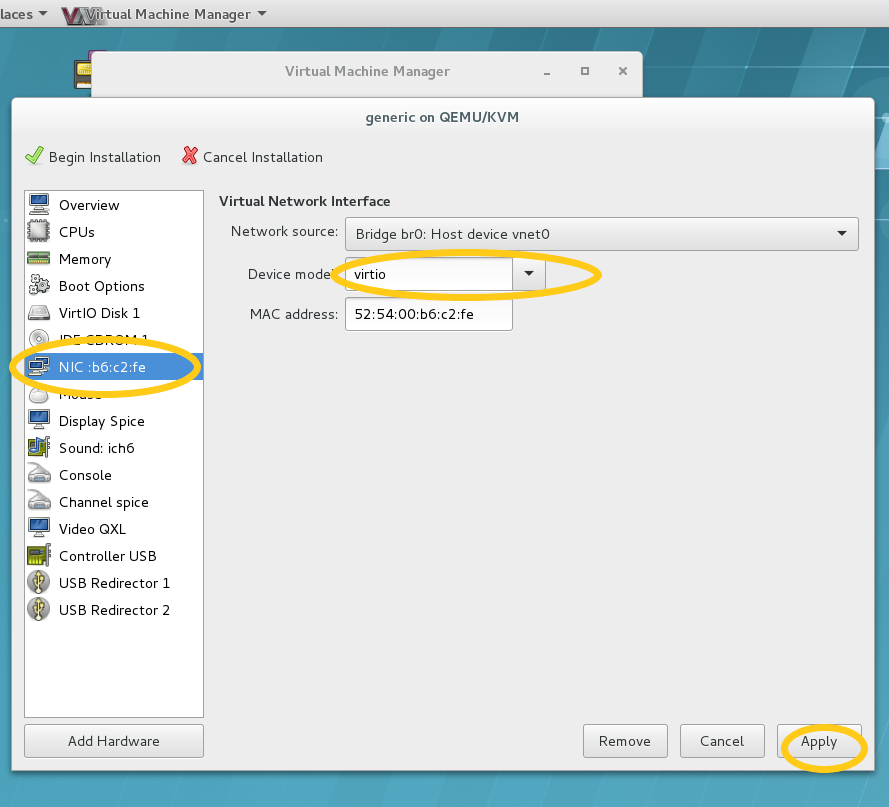Click the green Begin Installation checkmark icon
Image resolution: width=889 pixels, height=807 pixels.
(35, 156)
